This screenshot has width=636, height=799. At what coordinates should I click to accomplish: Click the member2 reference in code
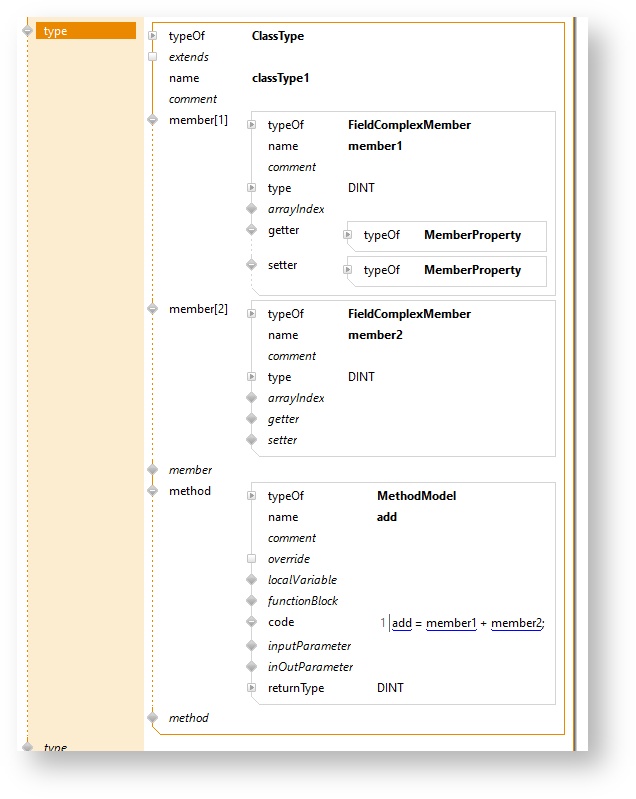[516, 623]
